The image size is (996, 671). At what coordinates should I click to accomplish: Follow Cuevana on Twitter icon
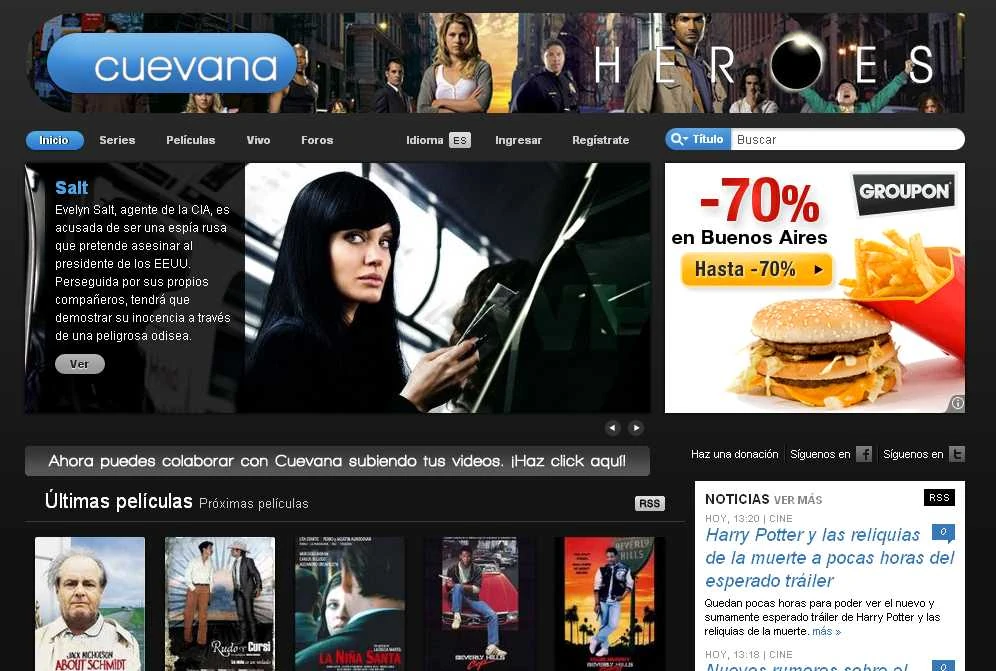point(956,454)
